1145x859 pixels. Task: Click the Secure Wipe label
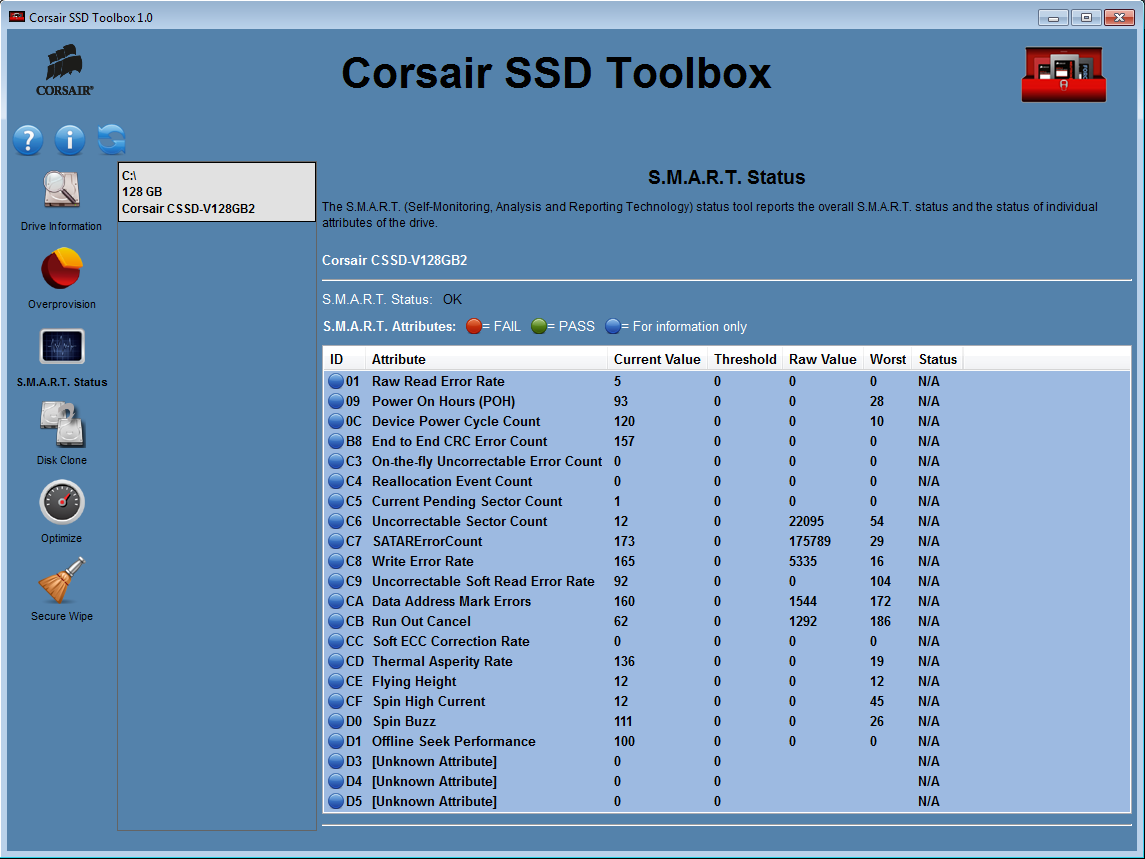tap(62, 616)
